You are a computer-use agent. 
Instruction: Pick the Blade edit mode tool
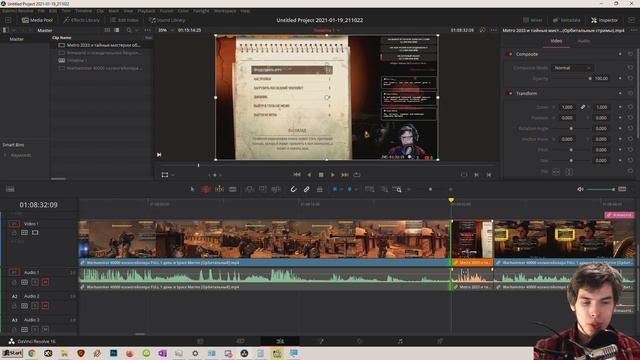233,189
